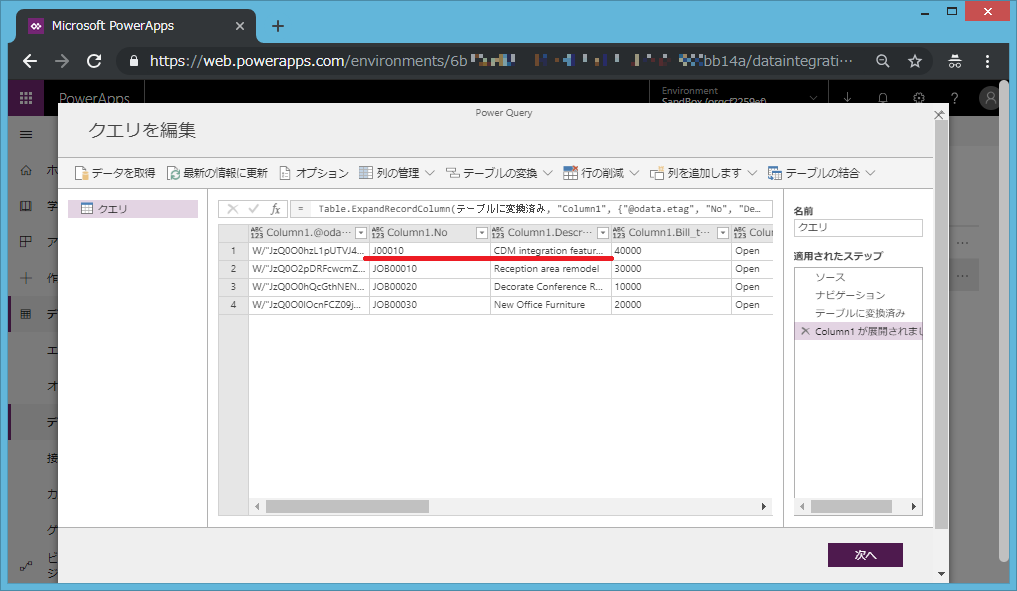The width and height of the screenshot is (1017, 591).
Task: Select cell New Office Furniture
Action: [x=551, y=305]
